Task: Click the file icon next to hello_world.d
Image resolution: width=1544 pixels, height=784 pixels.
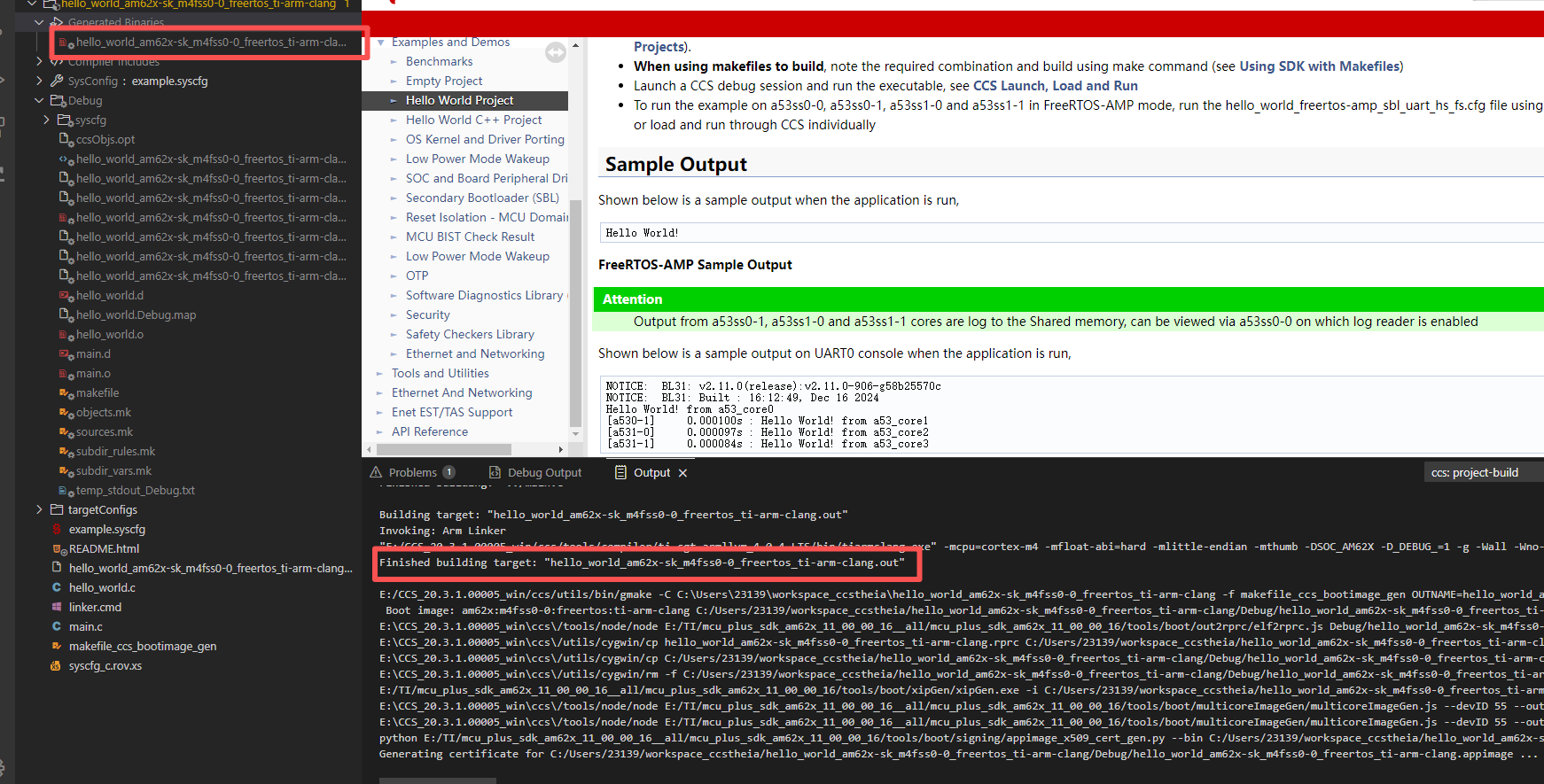Action: point(66,295)
